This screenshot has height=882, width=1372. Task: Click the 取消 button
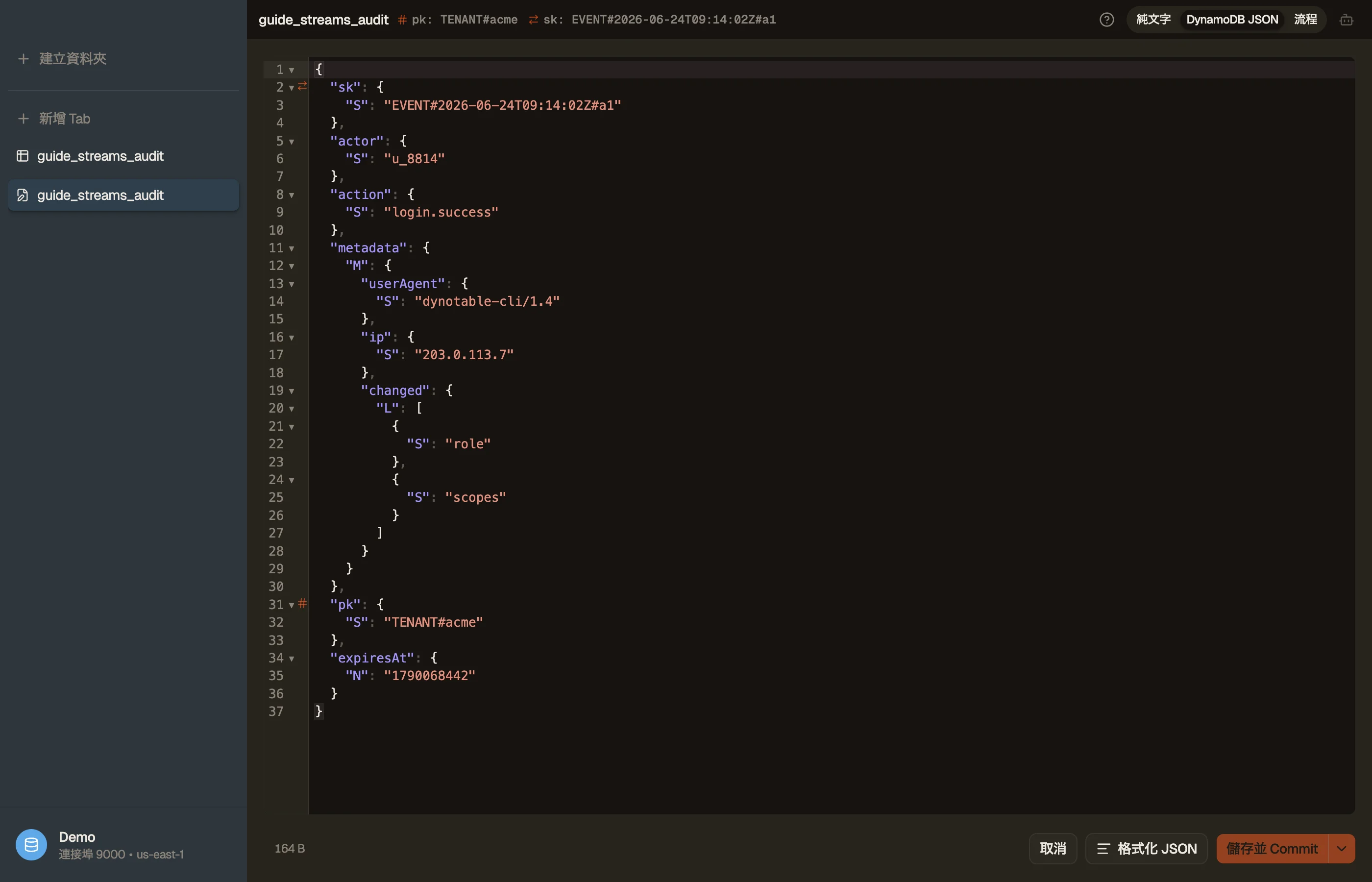click(1053, 848)
